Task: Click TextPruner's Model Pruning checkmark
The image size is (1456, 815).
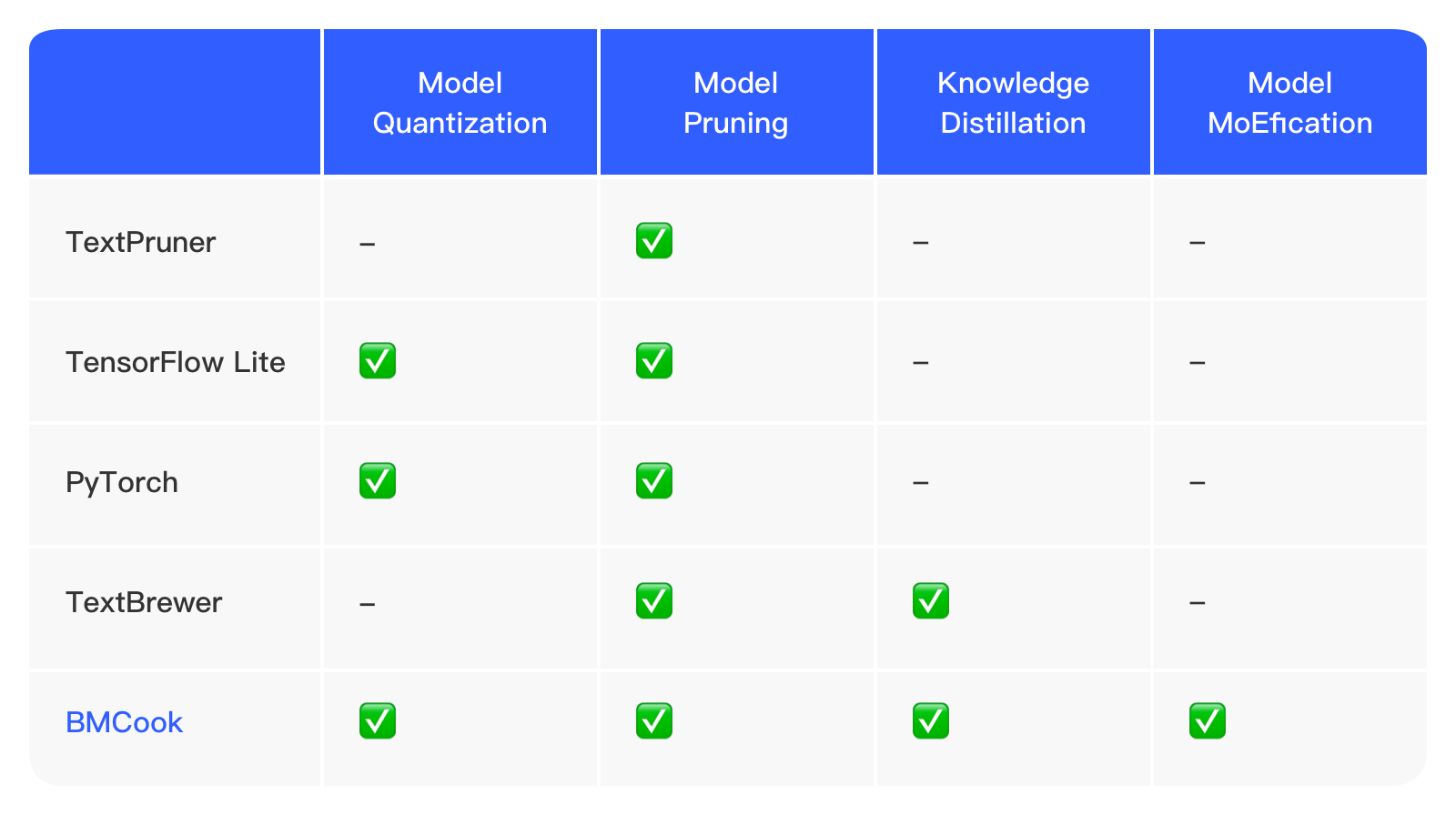Action: [x=654, y=241]
